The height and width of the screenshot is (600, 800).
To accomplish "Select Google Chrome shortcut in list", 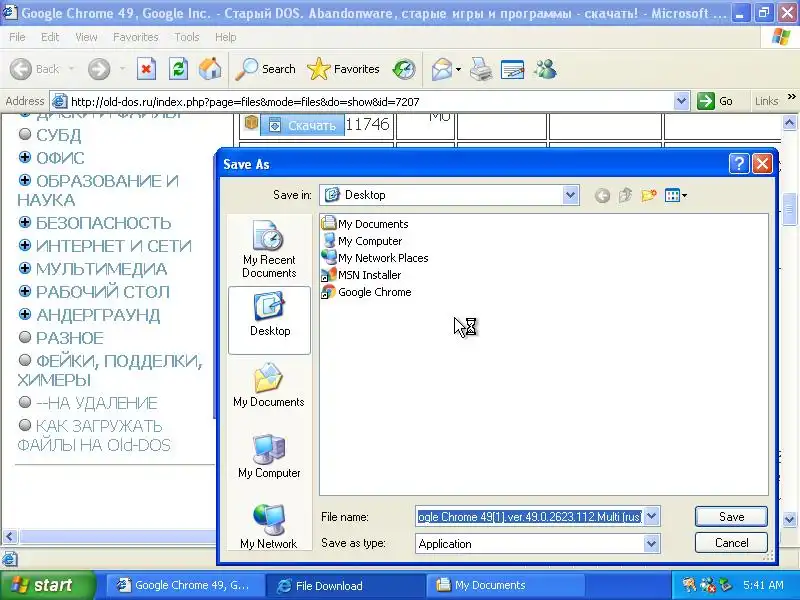I will tap(366, 292).
